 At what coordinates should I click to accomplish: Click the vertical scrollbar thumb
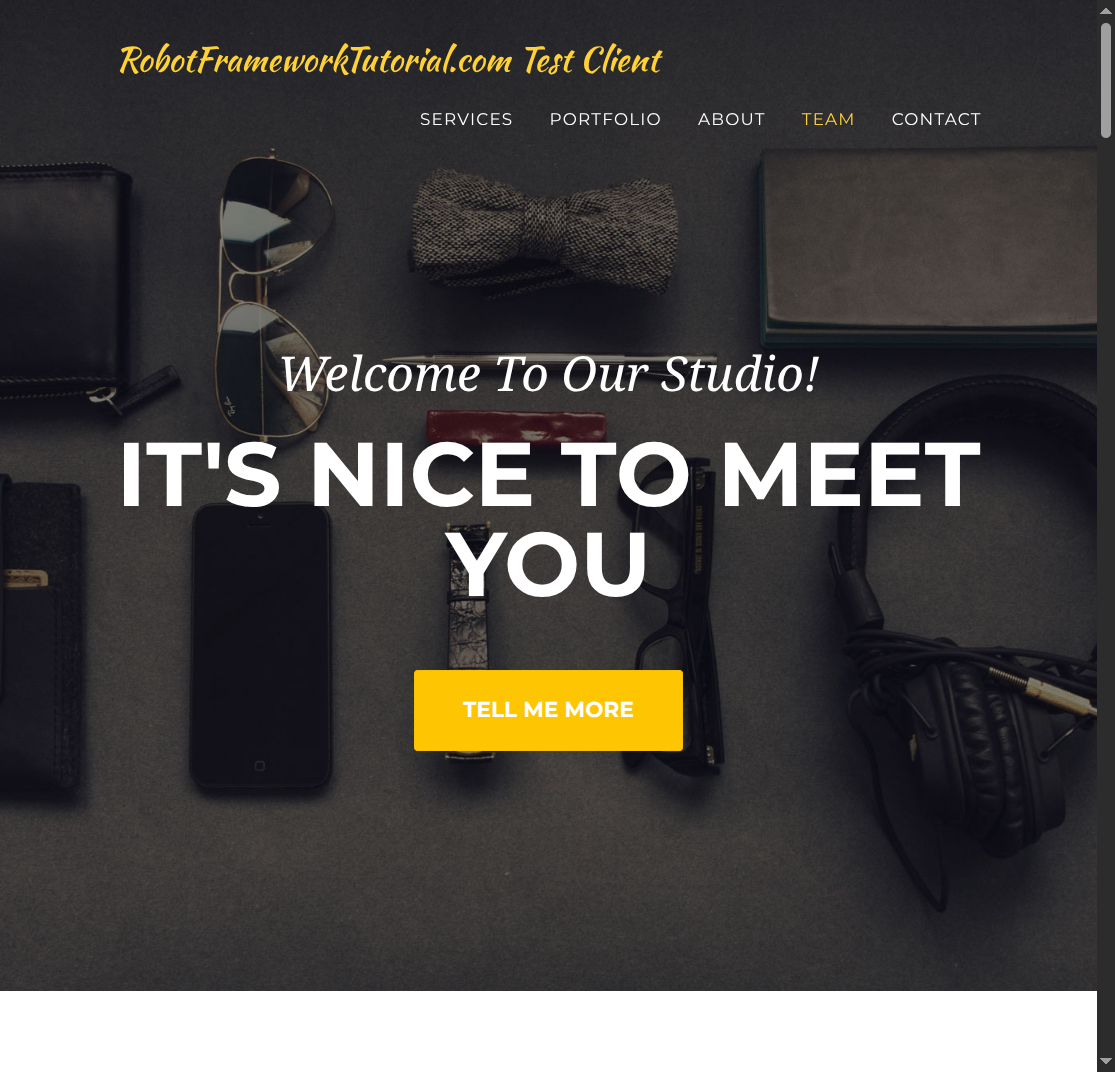[1106, 80]
